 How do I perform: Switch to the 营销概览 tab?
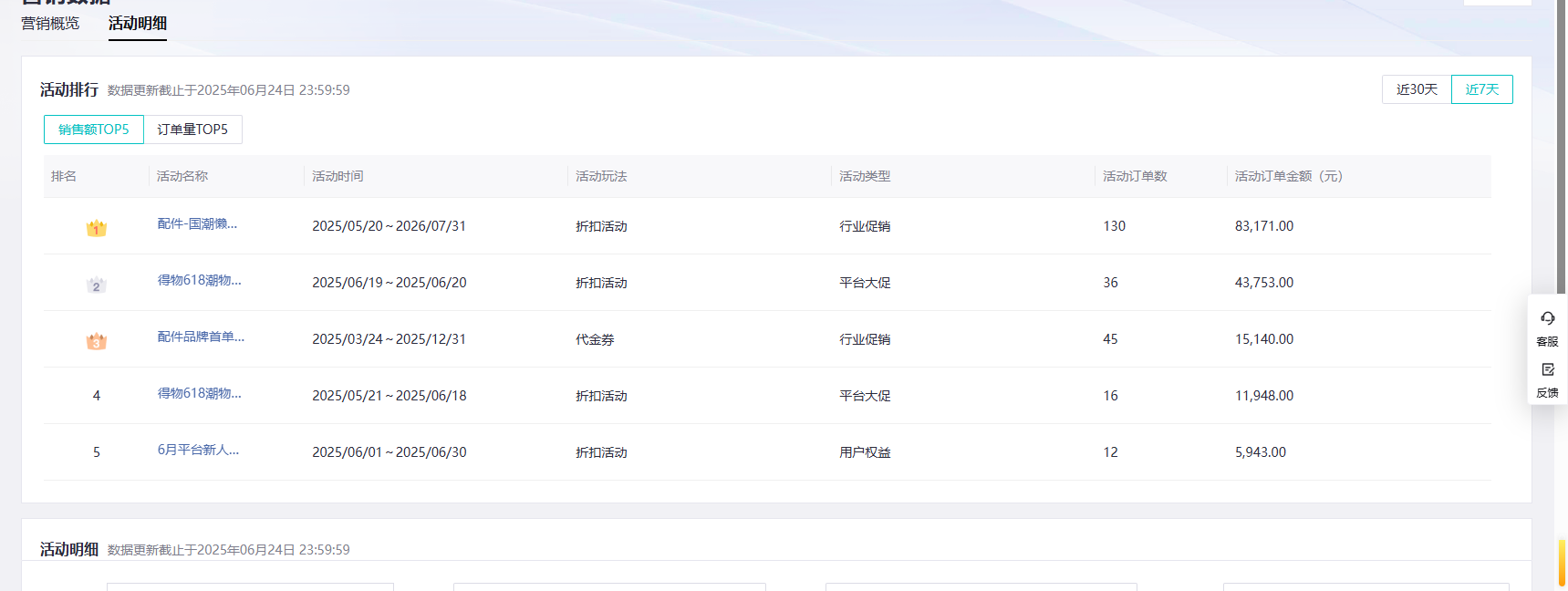pyautogui.click(x=50, y=24)
